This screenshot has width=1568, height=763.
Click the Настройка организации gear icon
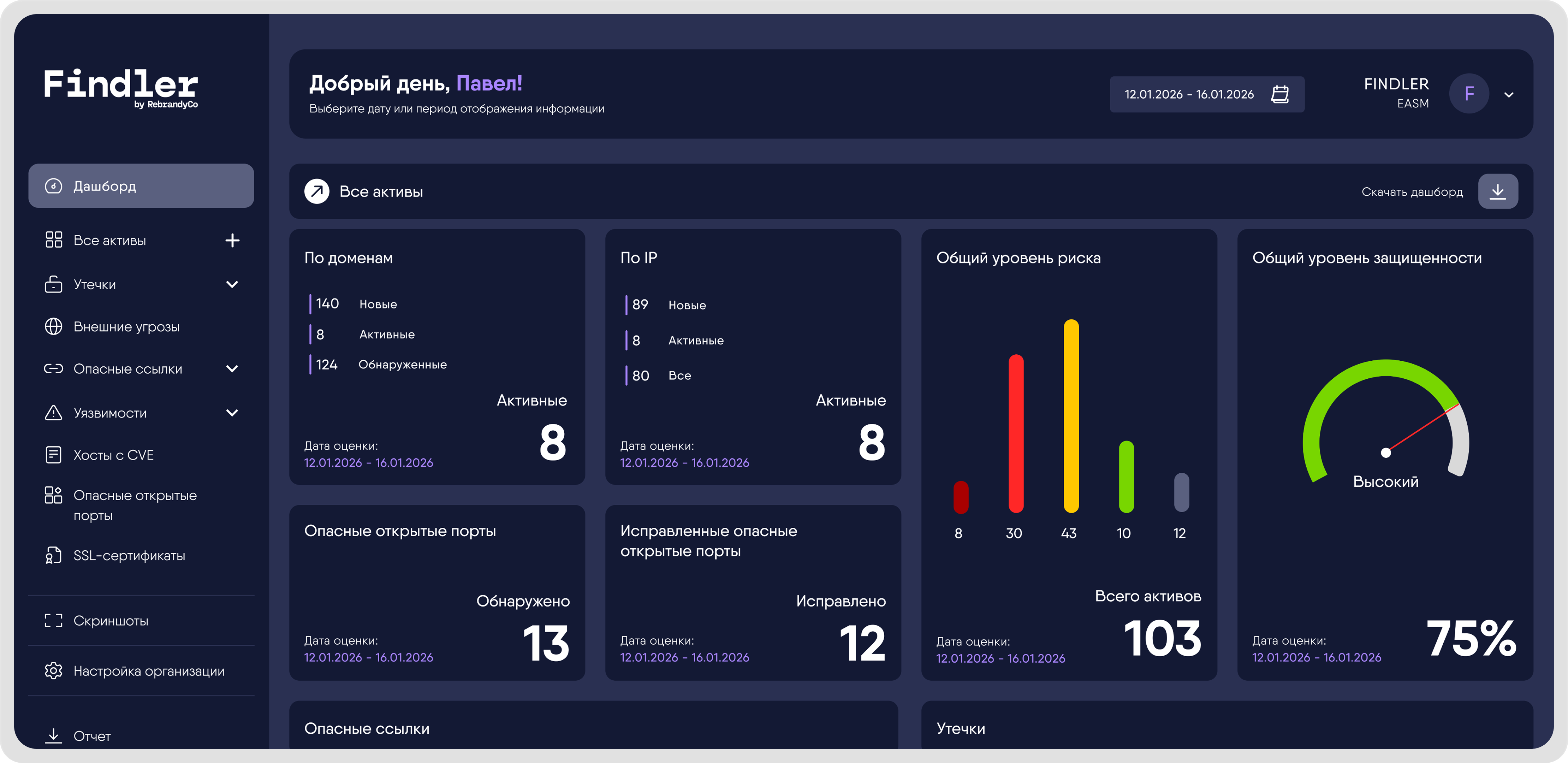click(54, 670)
